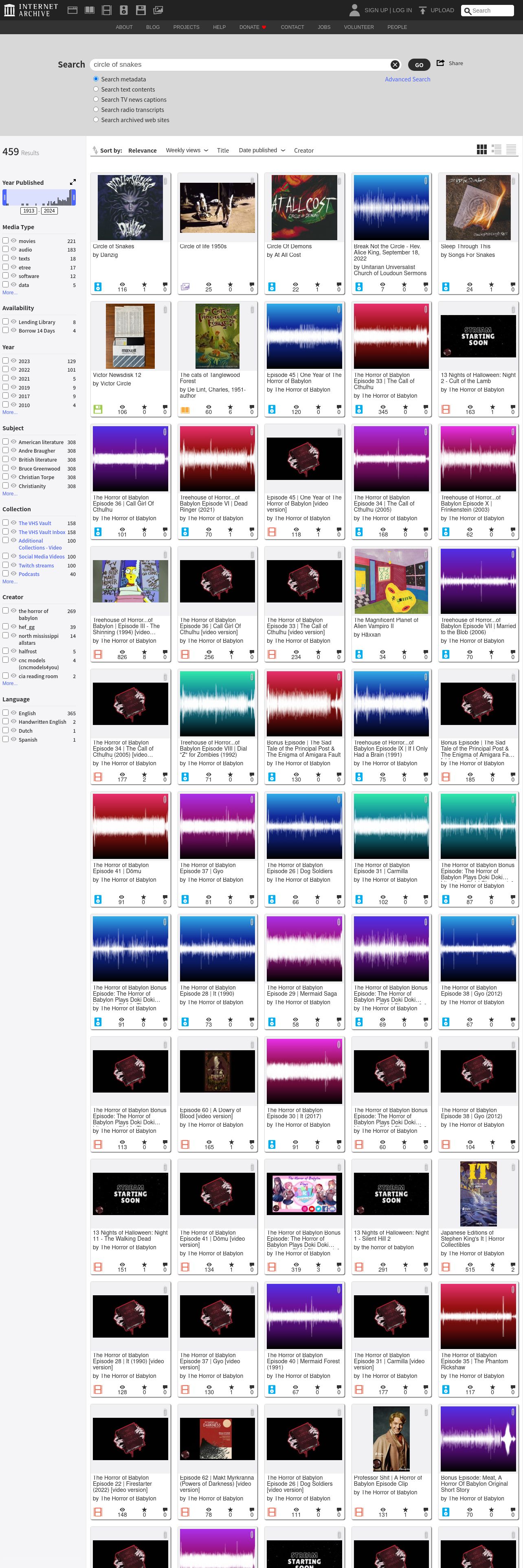Click the Year Published histogram right handle
Viewport: 523px width, 1568px height.
(73, 197)
